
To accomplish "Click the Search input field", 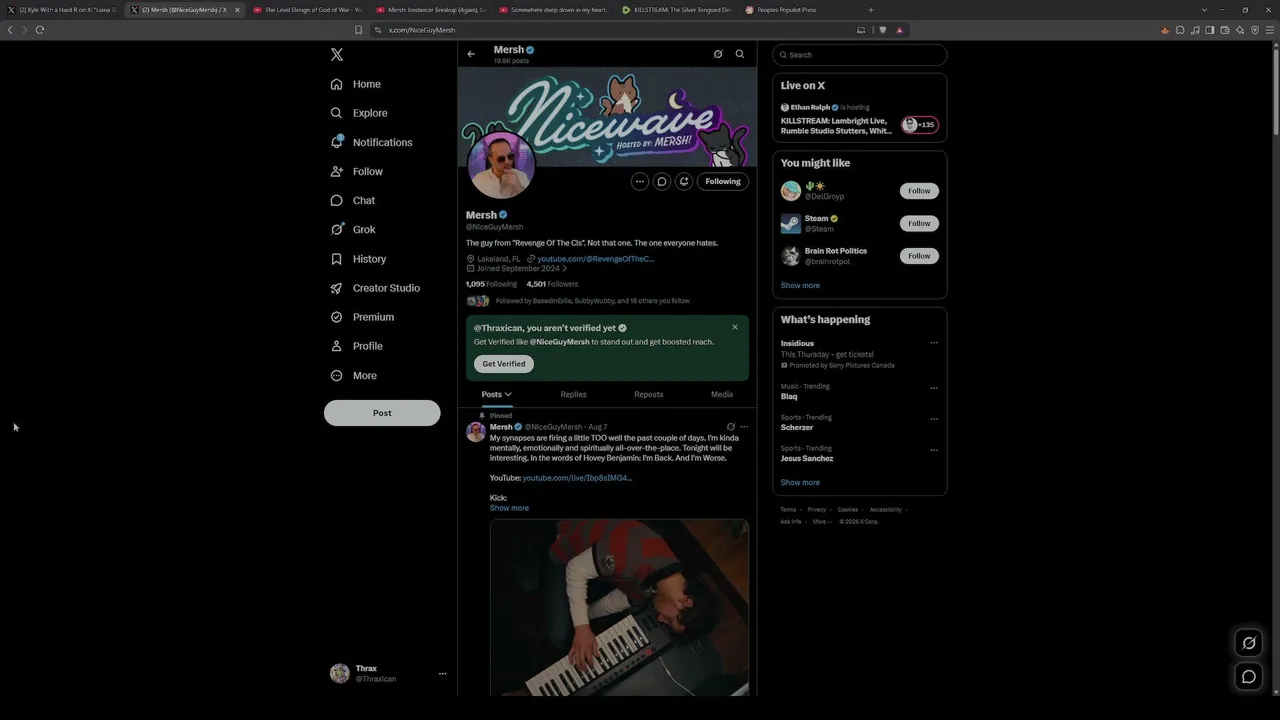I will coord(860,55).
